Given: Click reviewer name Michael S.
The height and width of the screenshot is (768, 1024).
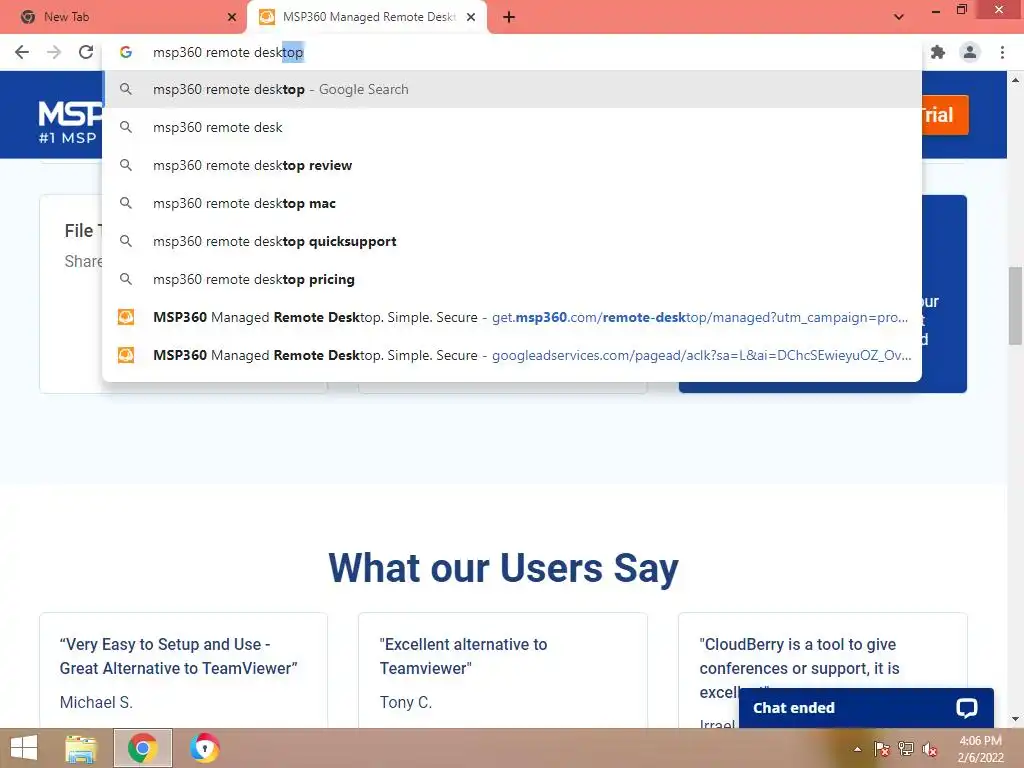Looking at the screenshot, I should coord(96,703).
